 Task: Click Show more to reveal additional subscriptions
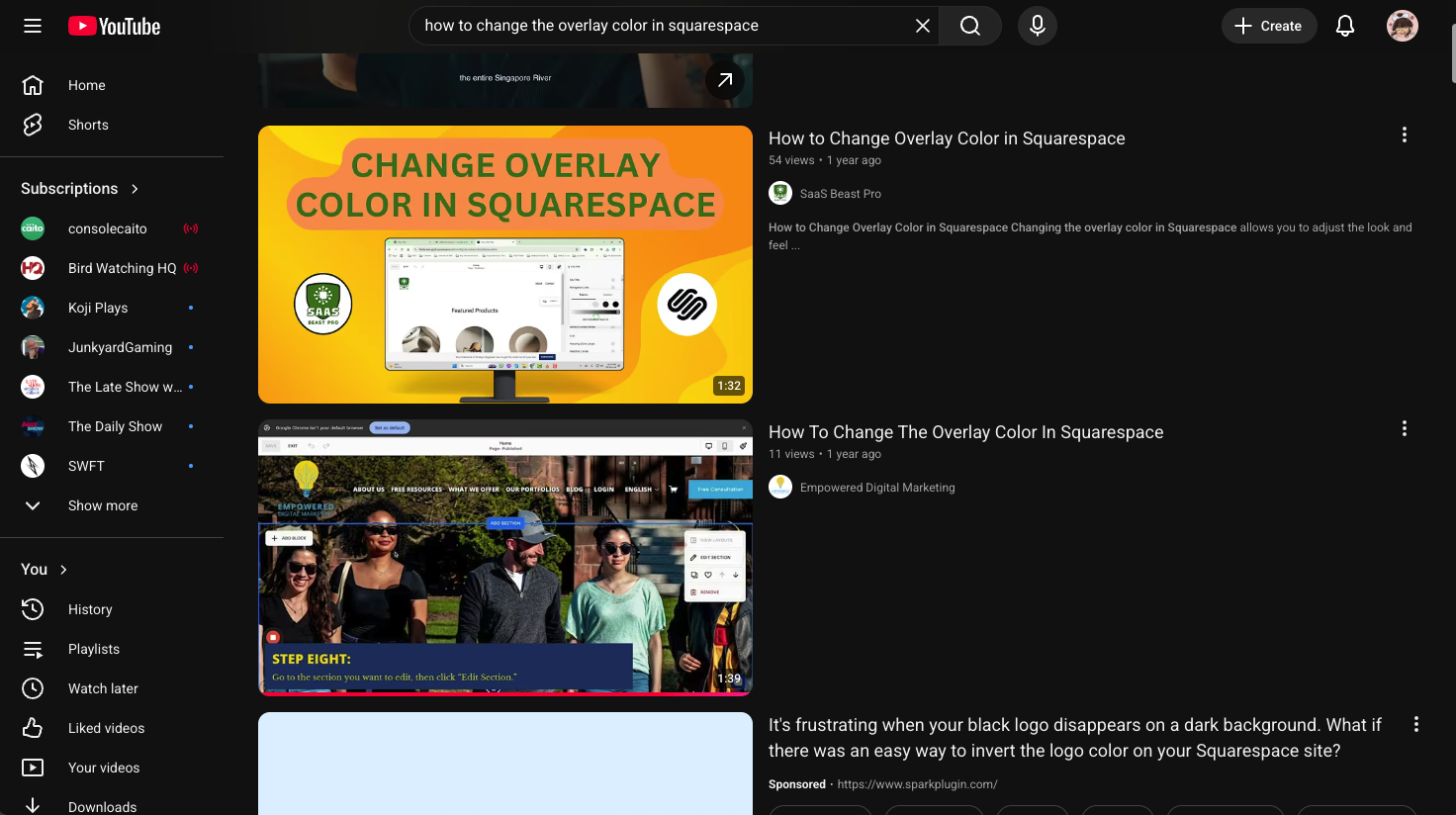point(102,505)
